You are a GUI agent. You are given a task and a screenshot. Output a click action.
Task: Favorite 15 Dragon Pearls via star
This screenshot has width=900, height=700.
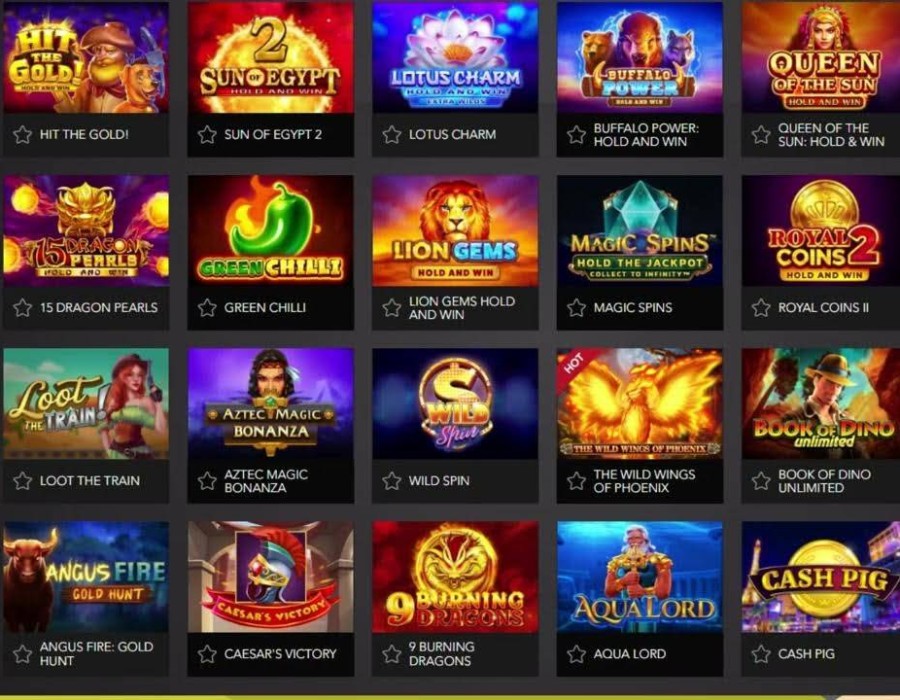(22, 308)
